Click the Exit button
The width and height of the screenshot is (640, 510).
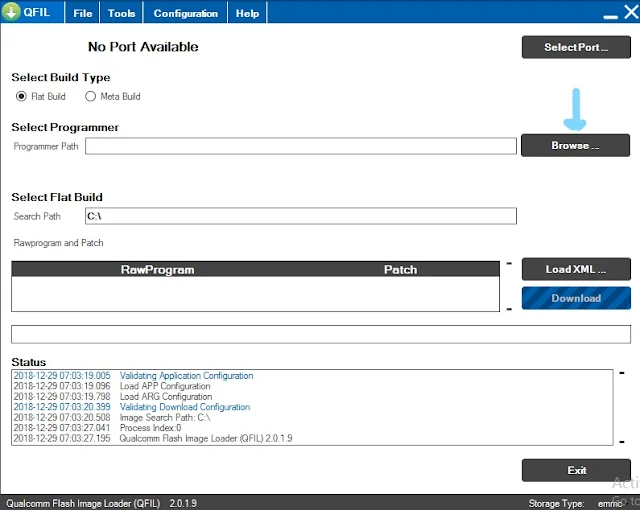coord(576,470)
